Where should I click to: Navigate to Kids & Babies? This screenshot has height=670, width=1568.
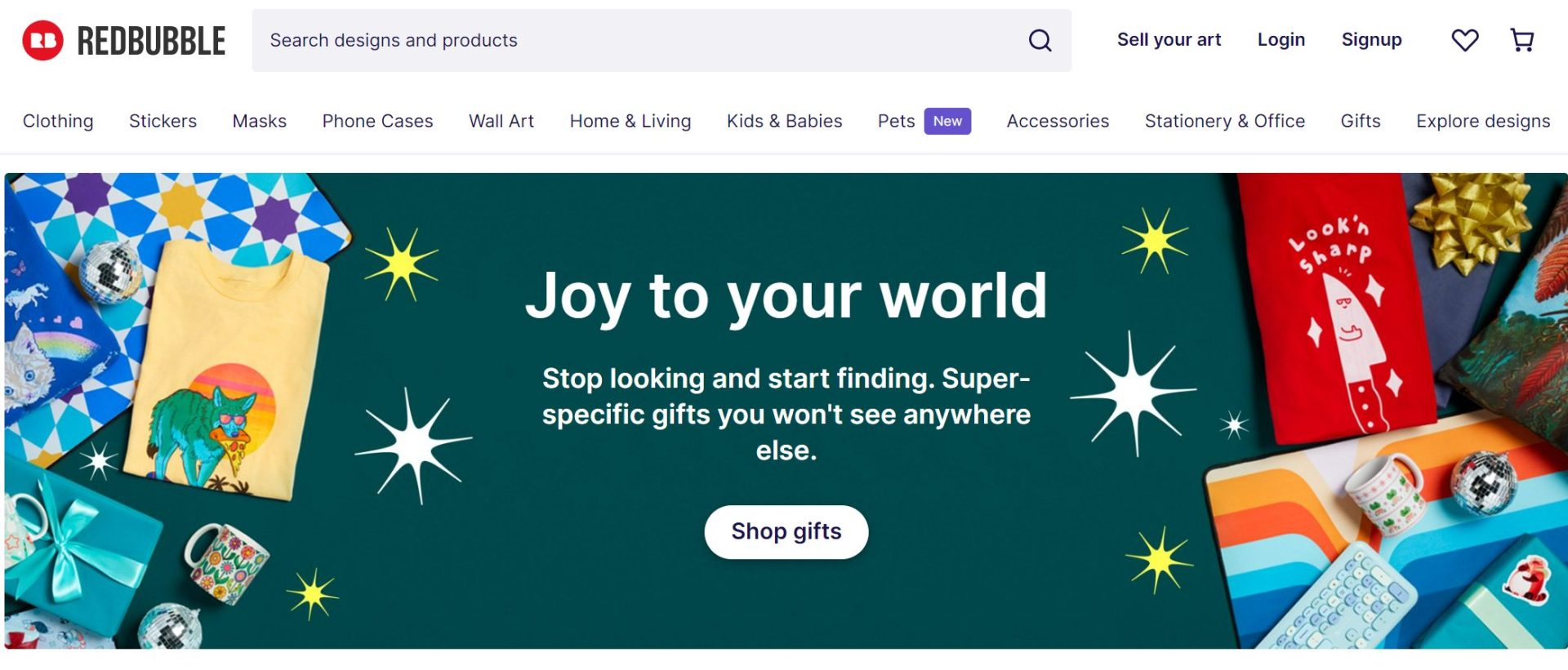point(784,121)
